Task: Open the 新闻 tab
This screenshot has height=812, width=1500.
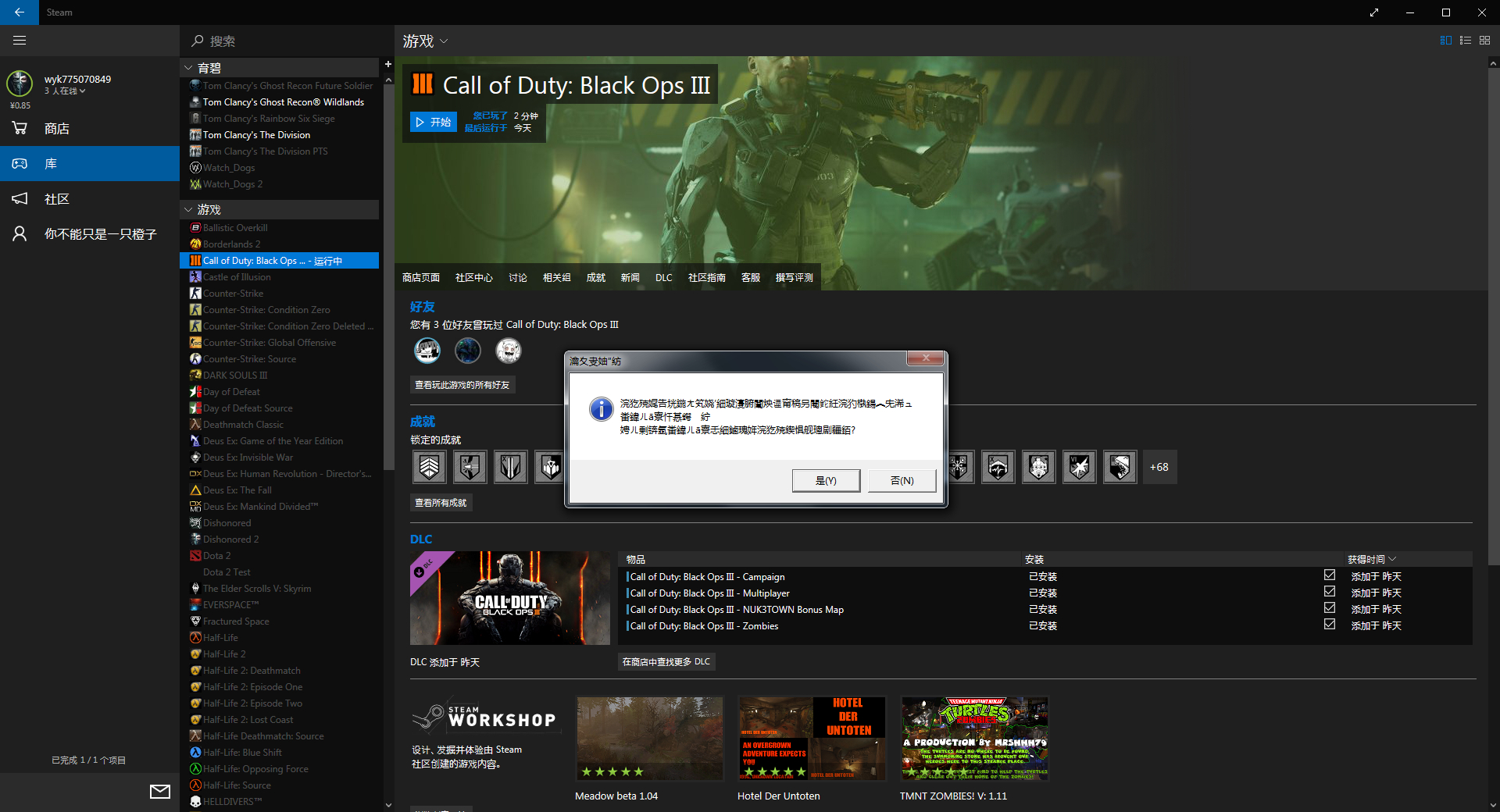Action: [630, 278]
